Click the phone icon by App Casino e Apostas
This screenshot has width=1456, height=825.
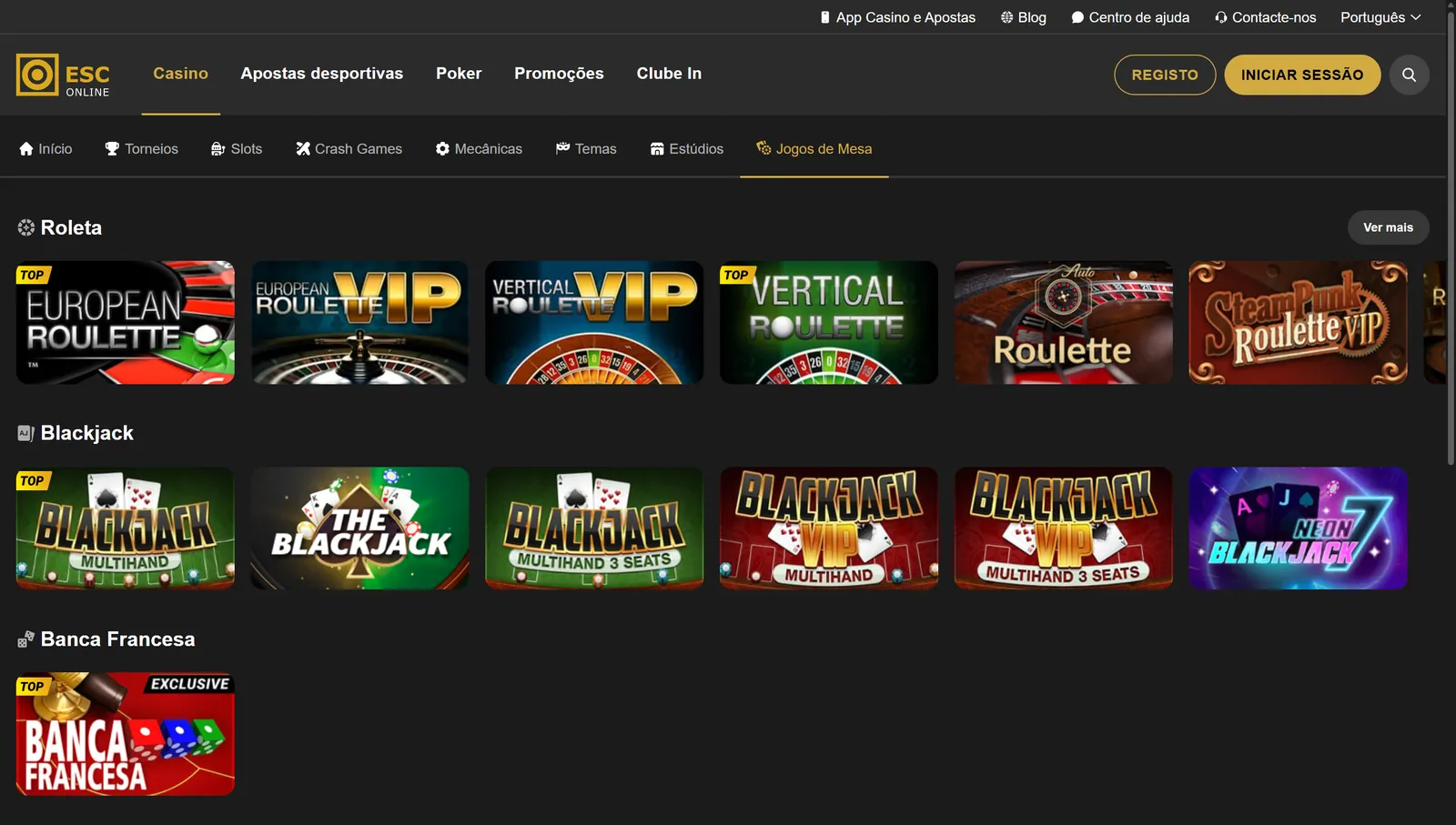pos(824,17)
